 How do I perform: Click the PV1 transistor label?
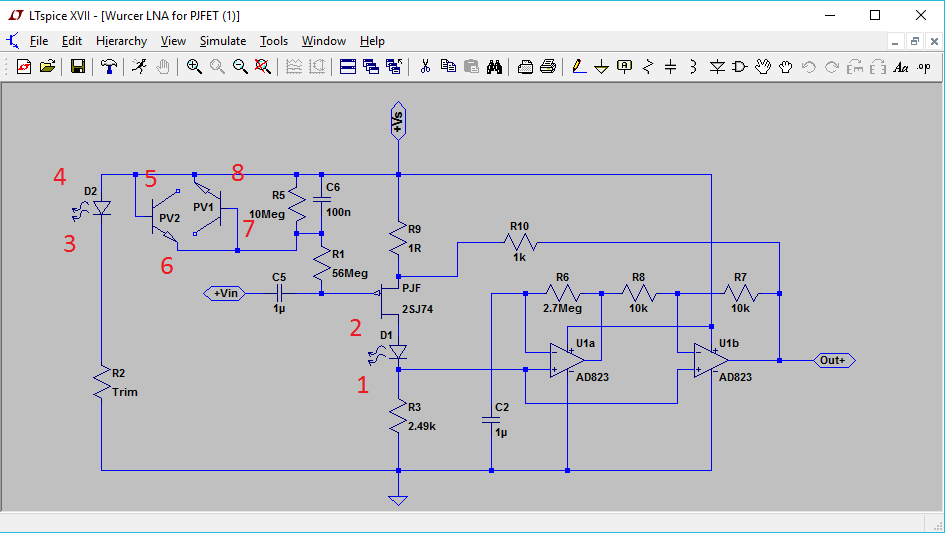click(x=203, y=207)
